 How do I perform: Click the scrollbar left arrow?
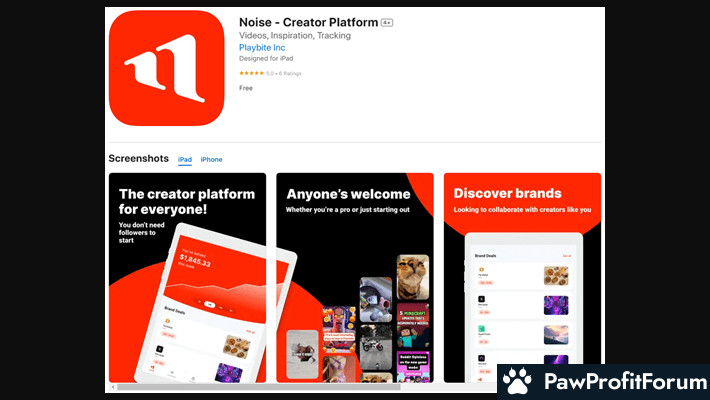[x=113, y=387]
